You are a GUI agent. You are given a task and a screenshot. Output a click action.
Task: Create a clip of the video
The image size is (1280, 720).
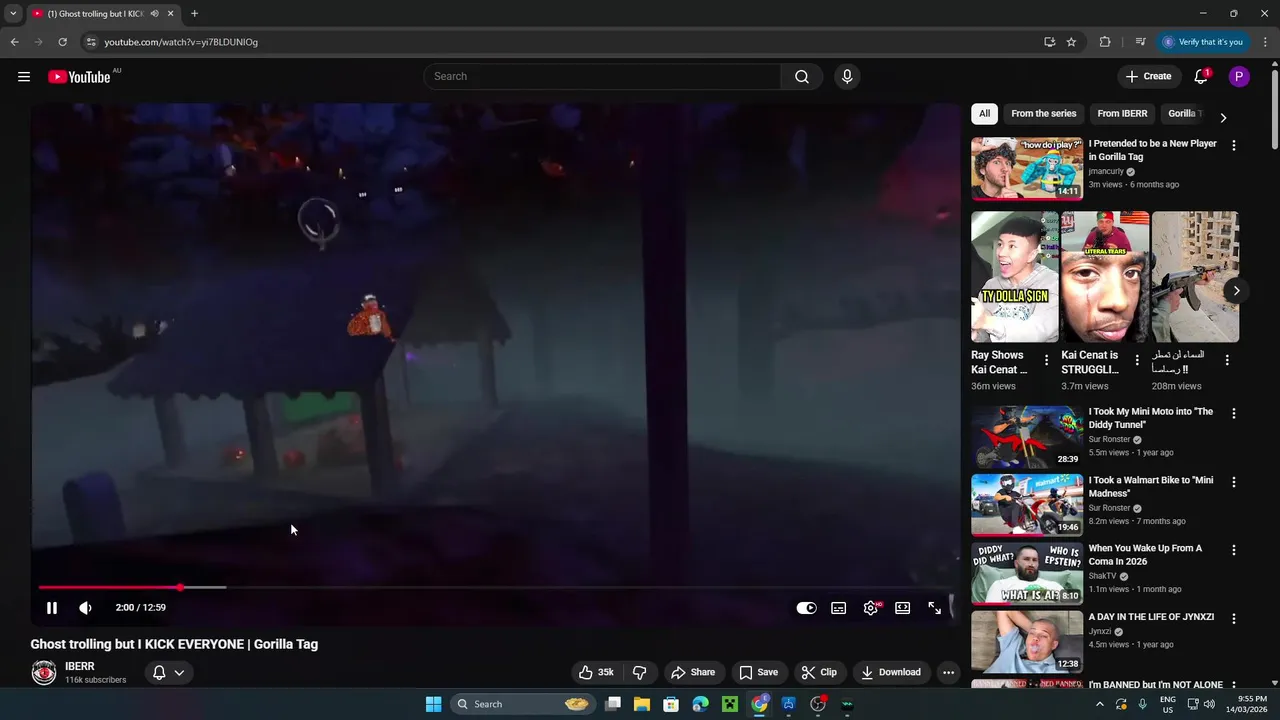point(819,672)
